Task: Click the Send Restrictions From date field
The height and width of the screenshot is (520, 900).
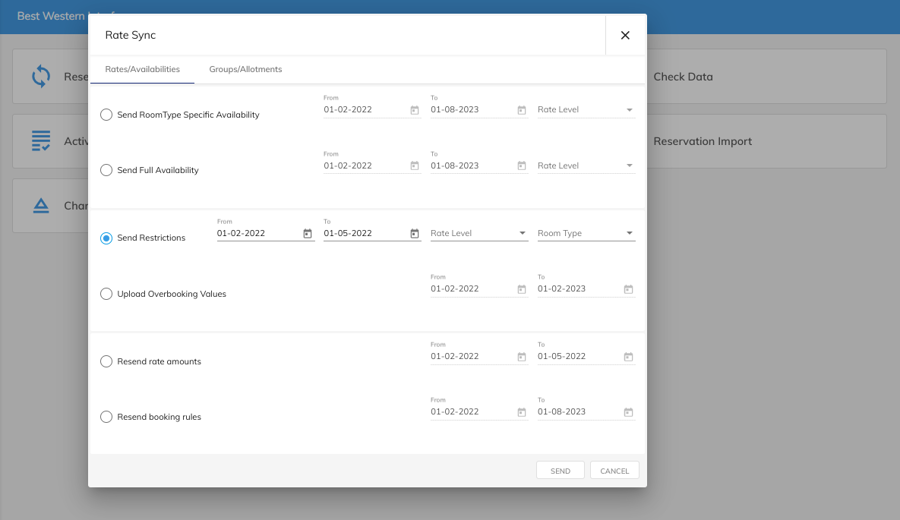Action: click(257, 234)
